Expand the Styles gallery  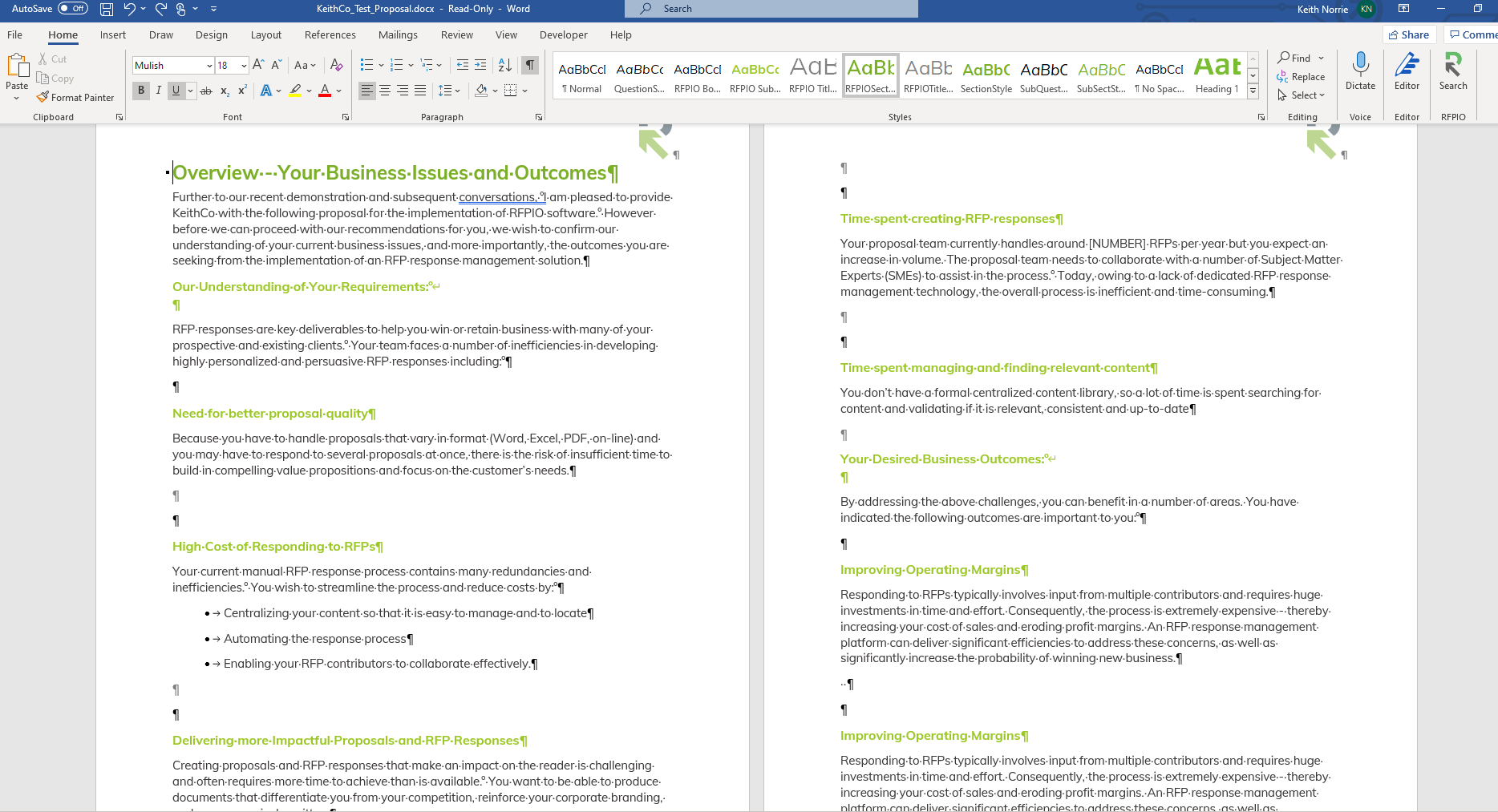1253,91
